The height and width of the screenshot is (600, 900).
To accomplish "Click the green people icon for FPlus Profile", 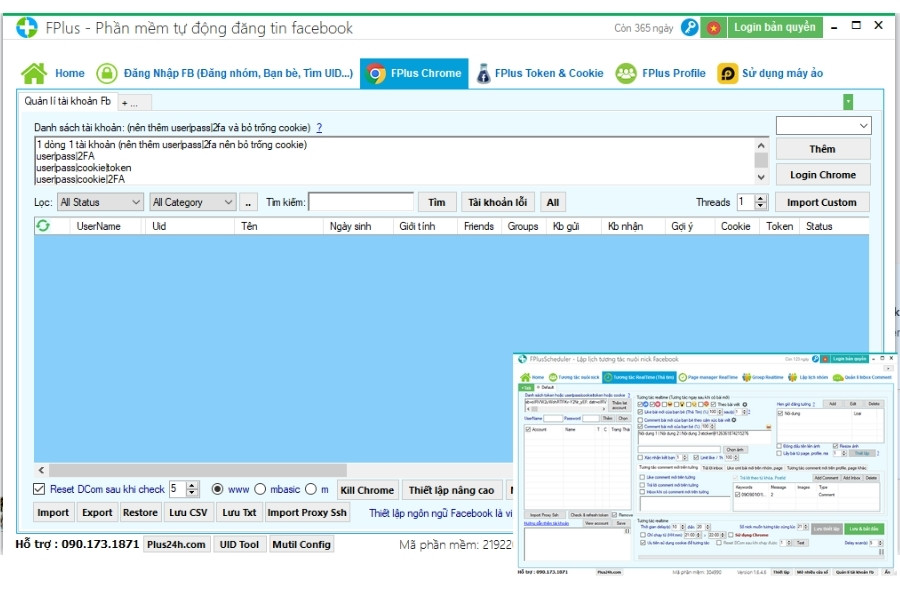I will [626, 73].
